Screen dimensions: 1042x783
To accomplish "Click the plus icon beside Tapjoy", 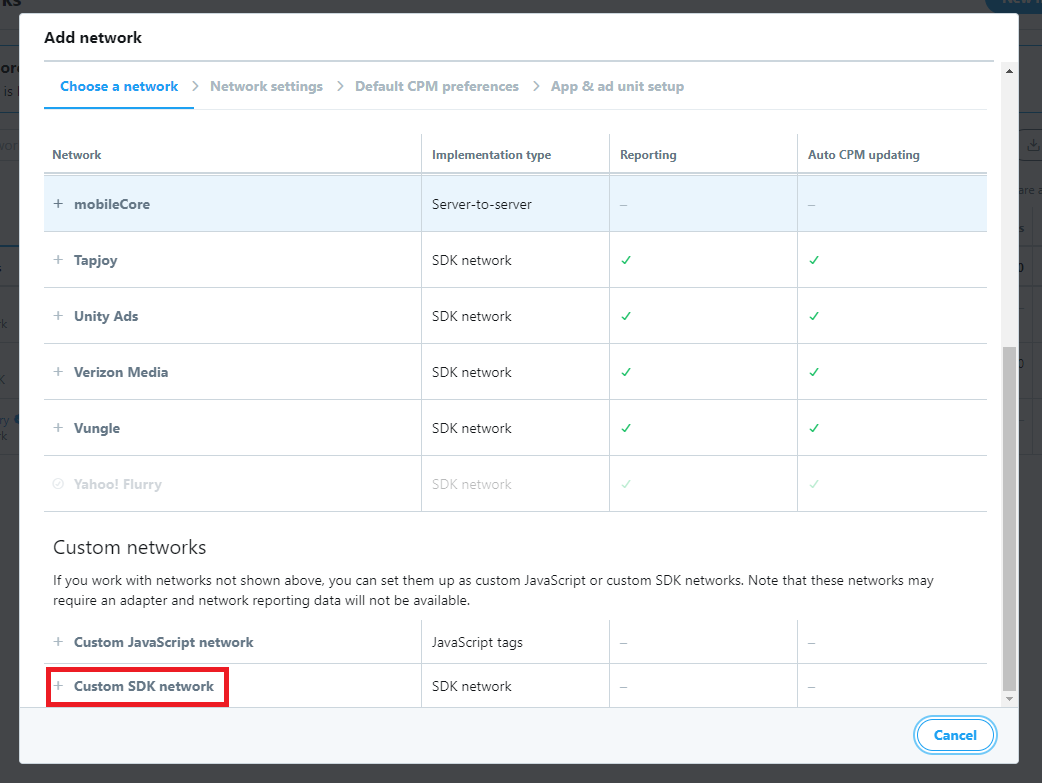I will 58,260.
